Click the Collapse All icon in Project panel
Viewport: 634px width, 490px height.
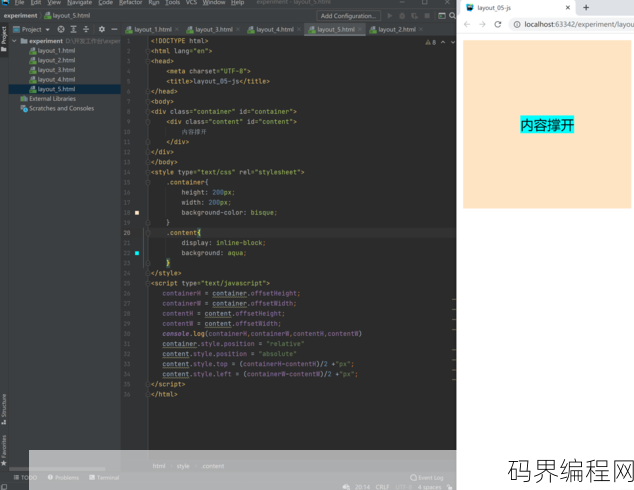pyautogui.click(x=86, y=29)
